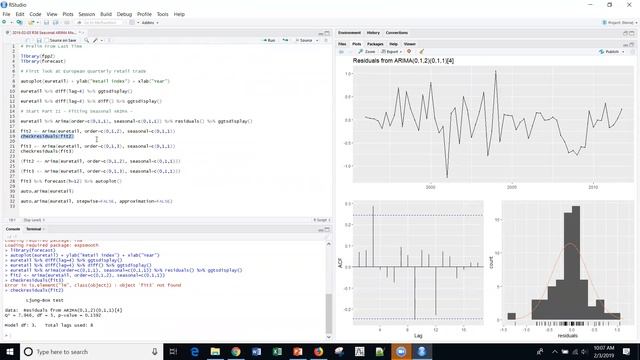Go to previous plot arrow
This screenshot has height=360, width=640.
point(342,52)
